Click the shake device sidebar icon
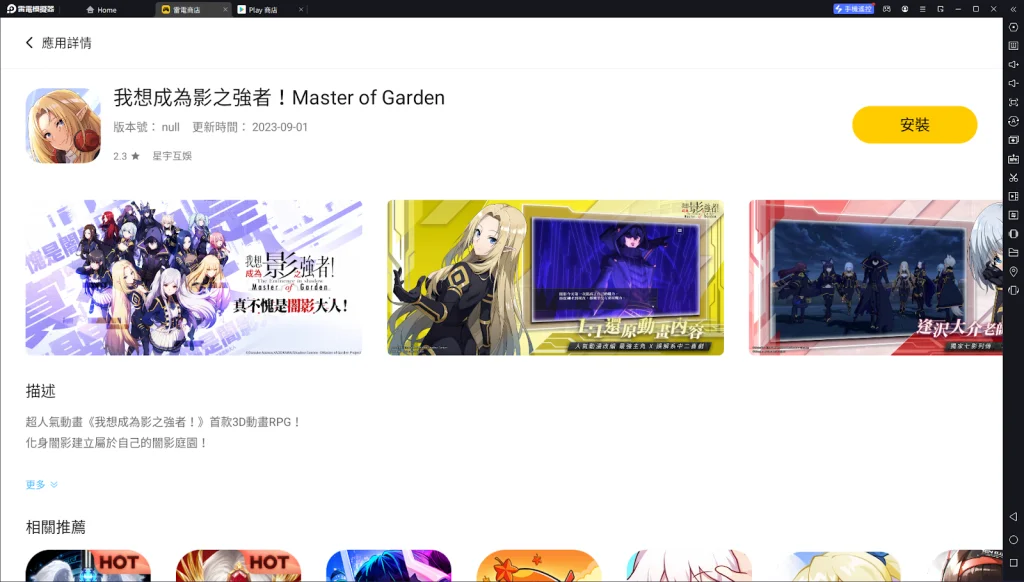Image resolution: width=1024 pixels, height=582 pixels. pyautogui.click(x=1013, y=234)
